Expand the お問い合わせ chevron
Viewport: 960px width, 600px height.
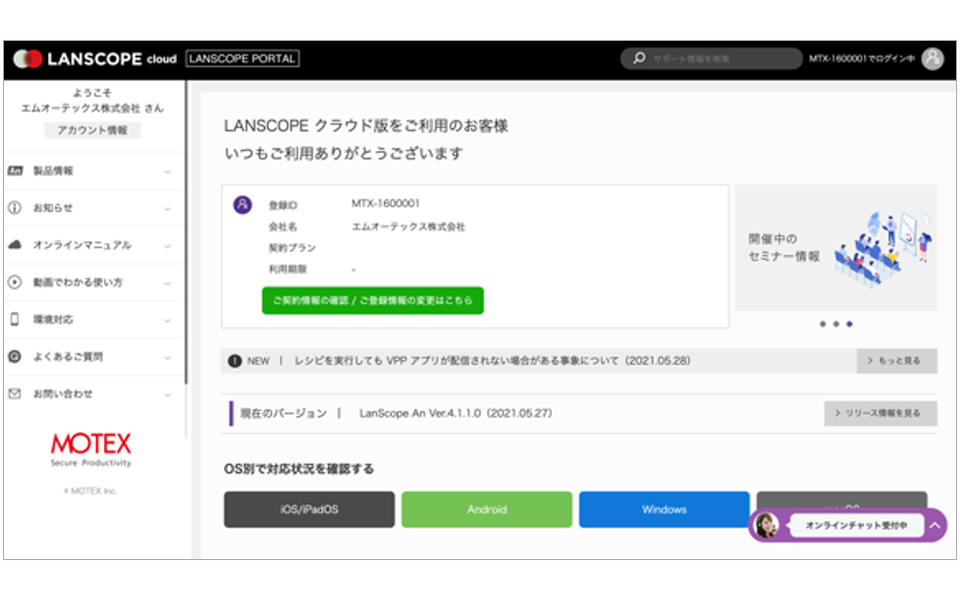click(167, 395)
